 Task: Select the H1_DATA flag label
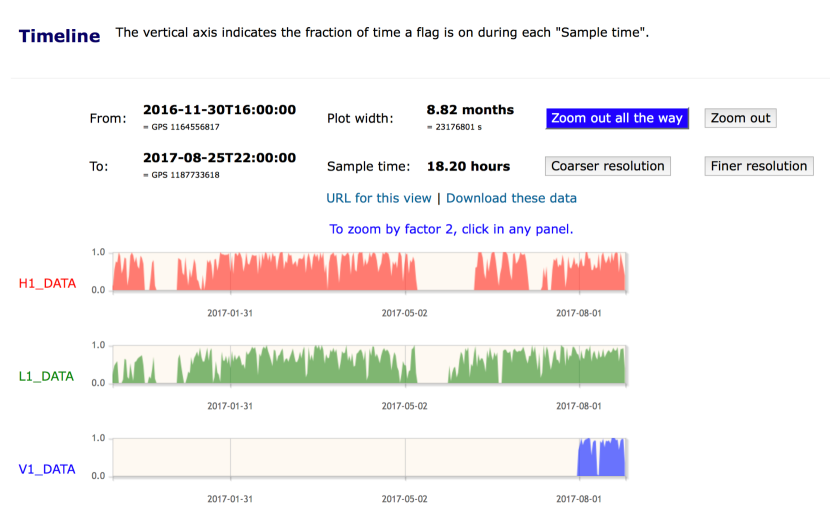(47, 283)
